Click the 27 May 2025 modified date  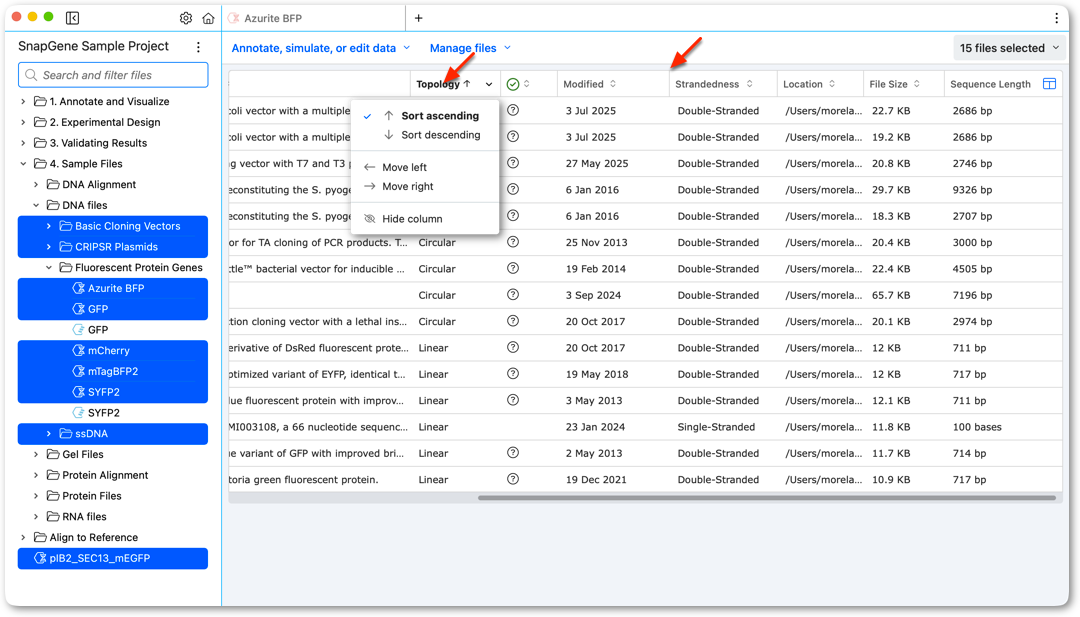click(597, 163)
